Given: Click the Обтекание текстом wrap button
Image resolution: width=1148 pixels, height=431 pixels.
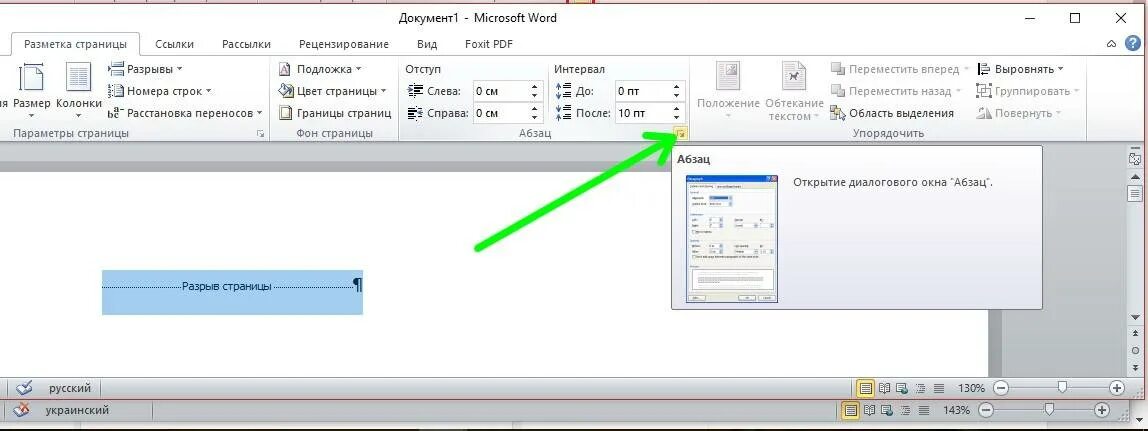Looking at the screenshot, I should 794,91.
